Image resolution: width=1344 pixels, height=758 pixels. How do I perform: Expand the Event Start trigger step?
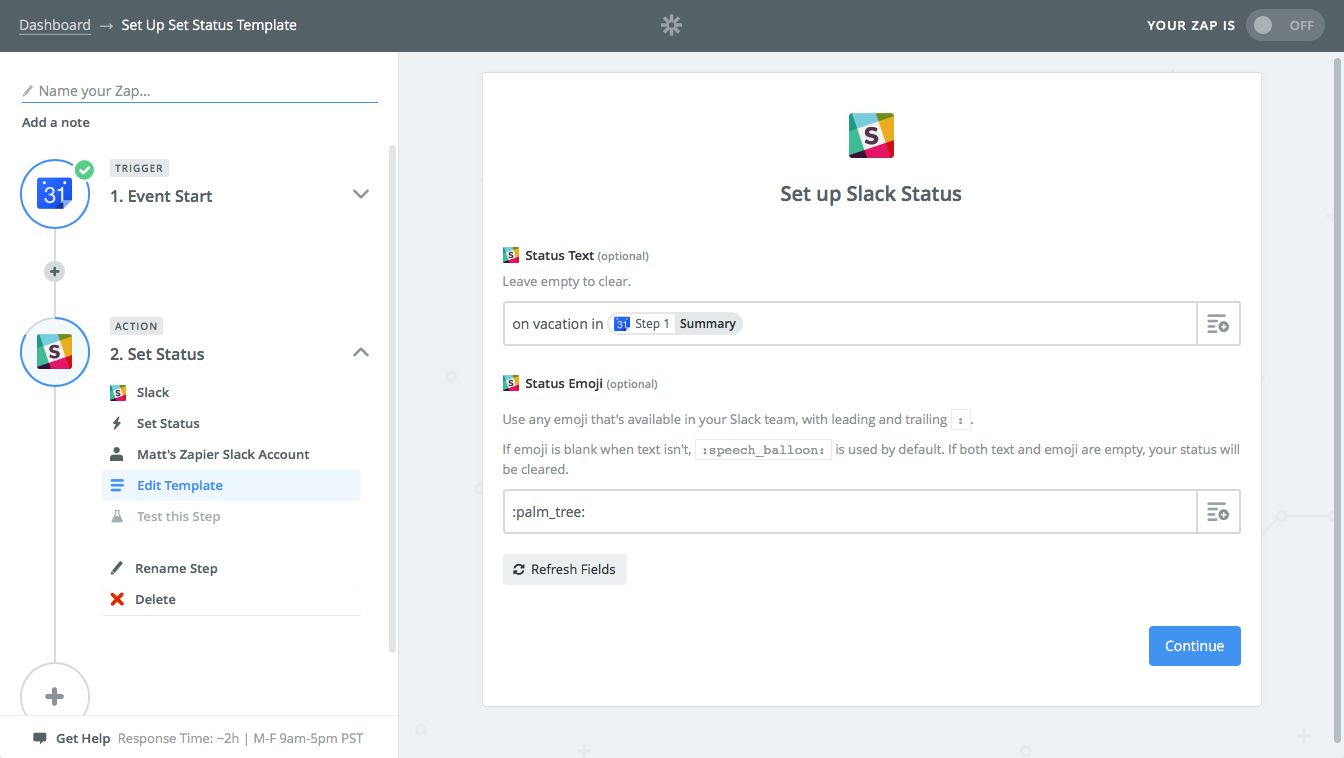coord(361,194)
